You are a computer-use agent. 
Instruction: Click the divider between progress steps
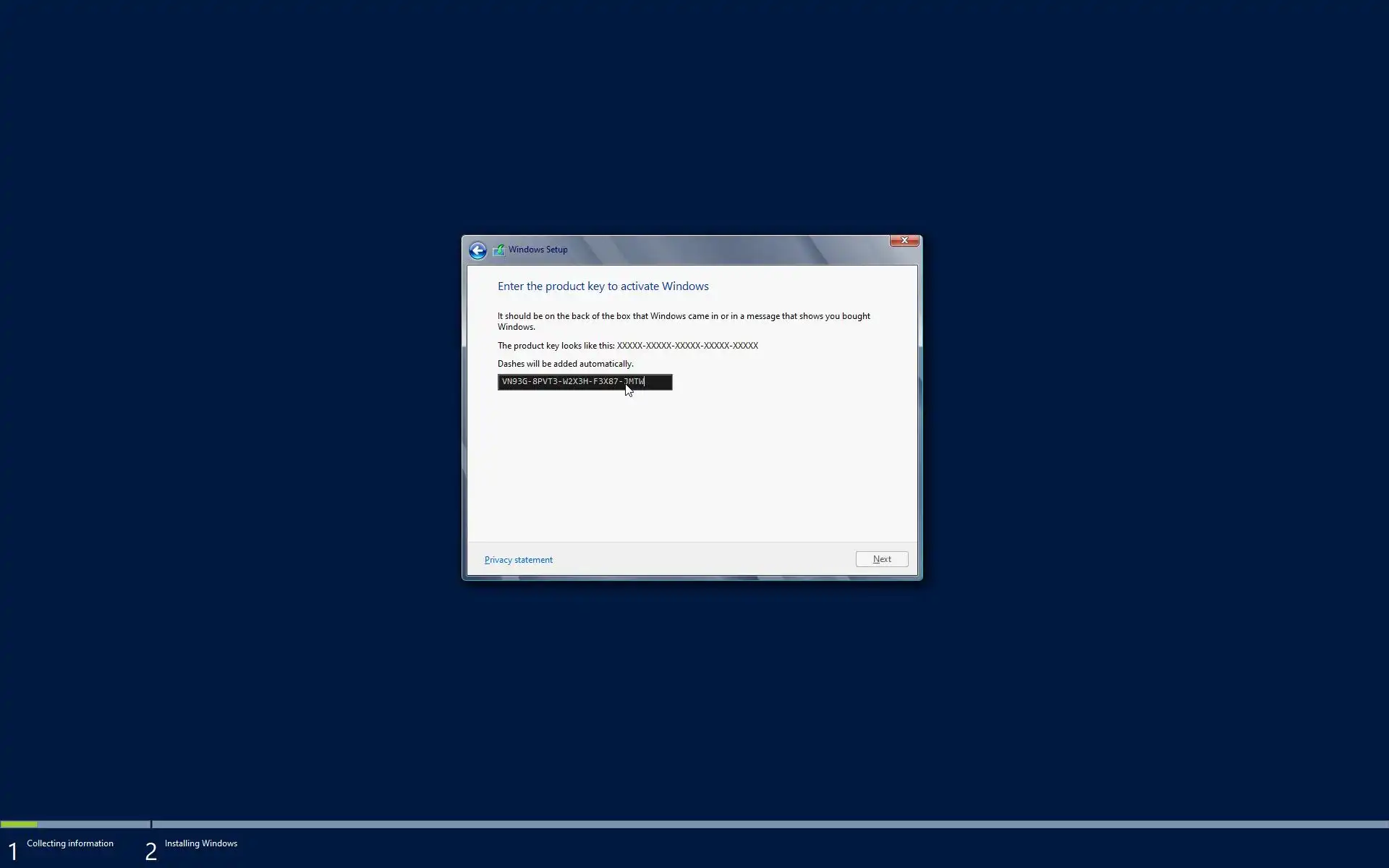151,824
